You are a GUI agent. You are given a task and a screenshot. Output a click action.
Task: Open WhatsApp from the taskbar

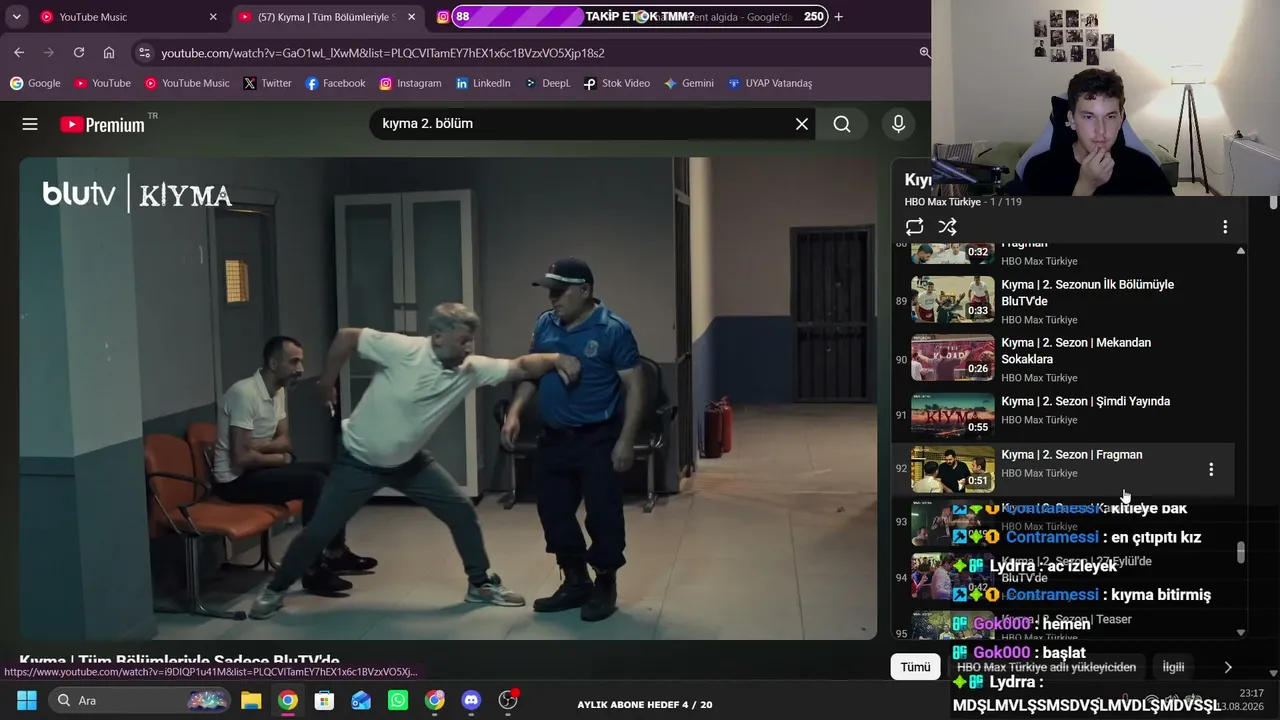coord(398,700)
